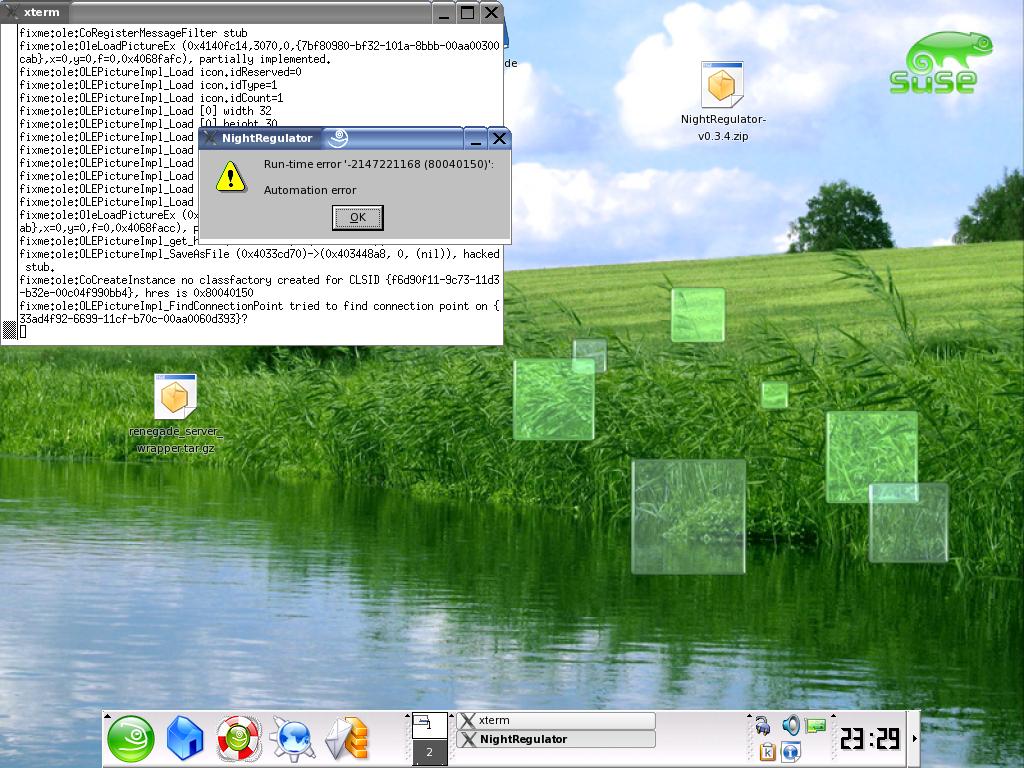Open the NightRegulator dialog window menu icon

pos(210,138)
